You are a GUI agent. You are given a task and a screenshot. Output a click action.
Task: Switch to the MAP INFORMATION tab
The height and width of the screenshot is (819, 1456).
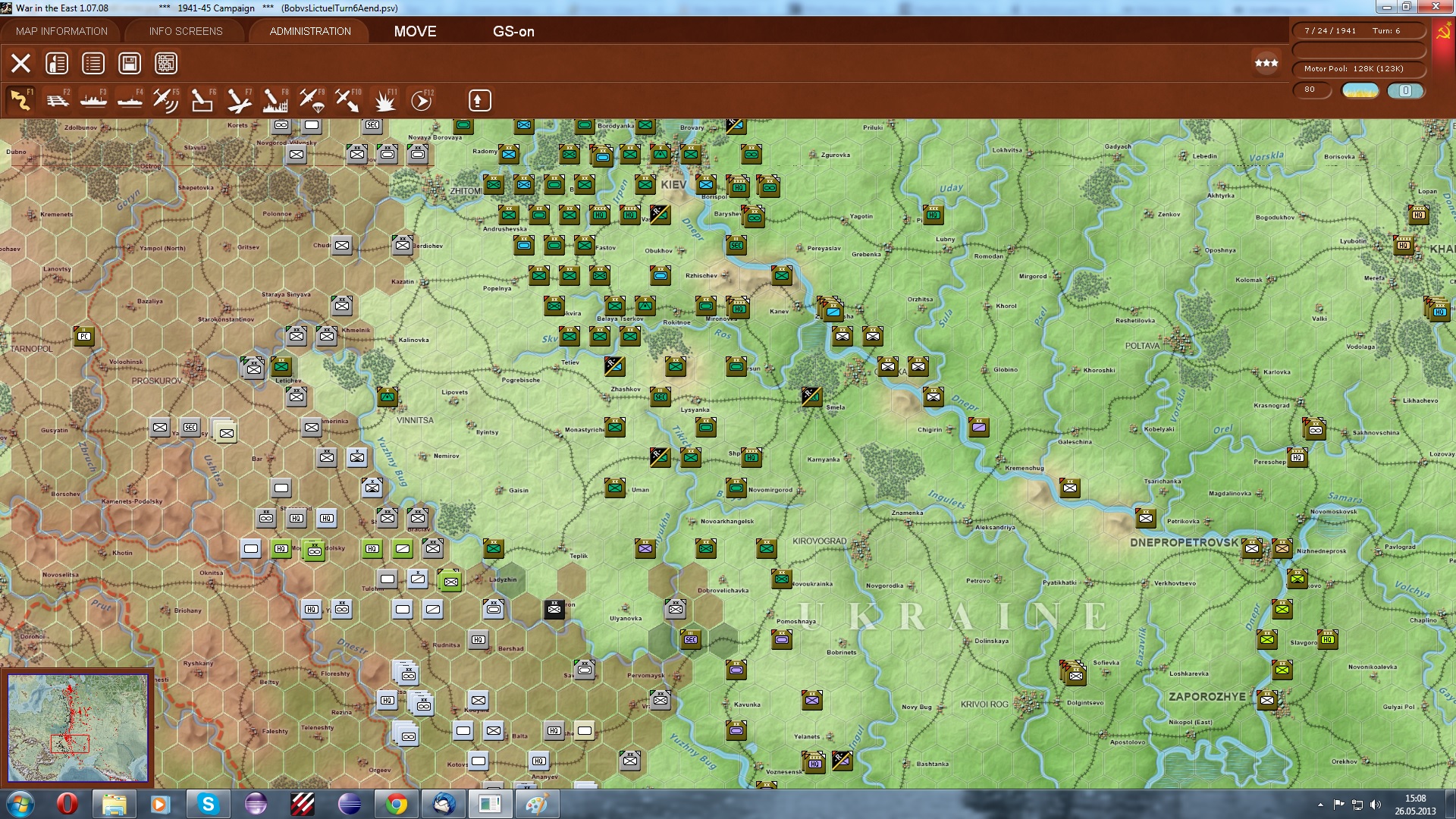(x=61, y=31)
